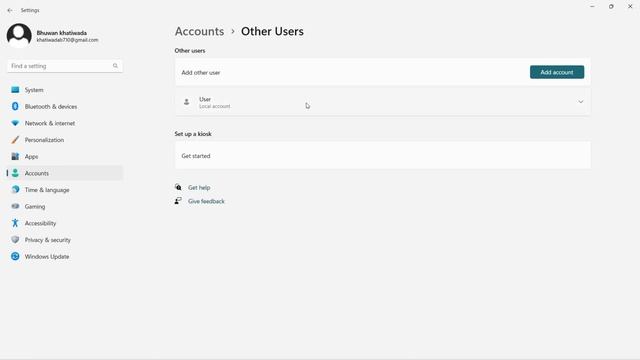This screenshot has width=640, height=360.
Task: Click the System monitor icon
Action: pos(15,90)
